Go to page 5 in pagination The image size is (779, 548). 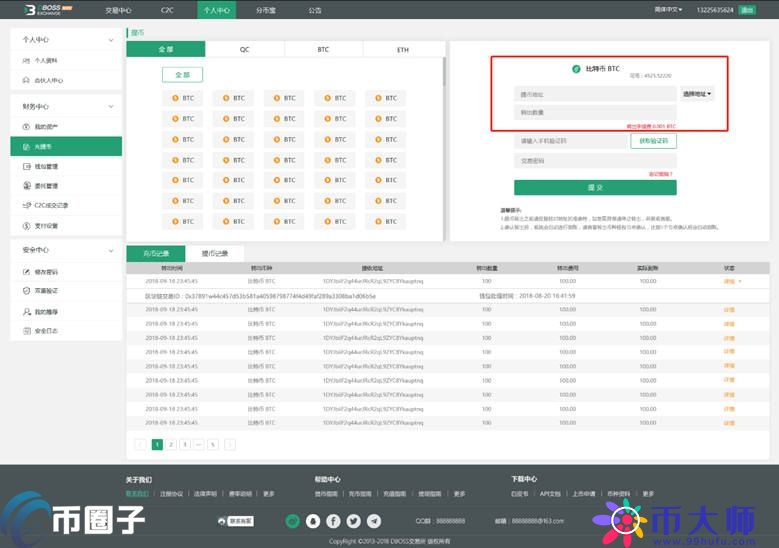213,444
